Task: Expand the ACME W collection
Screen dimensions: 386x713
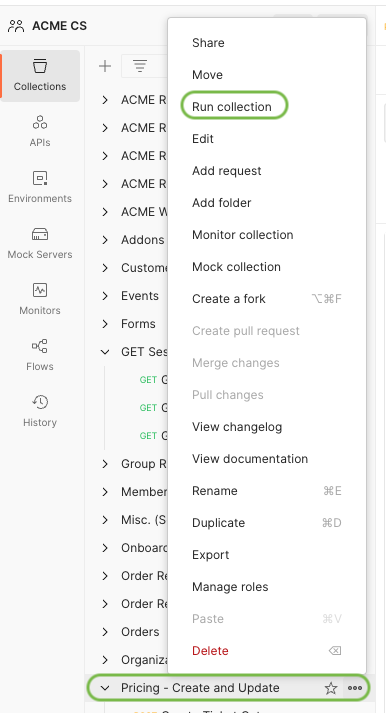Action: (105, 212)
